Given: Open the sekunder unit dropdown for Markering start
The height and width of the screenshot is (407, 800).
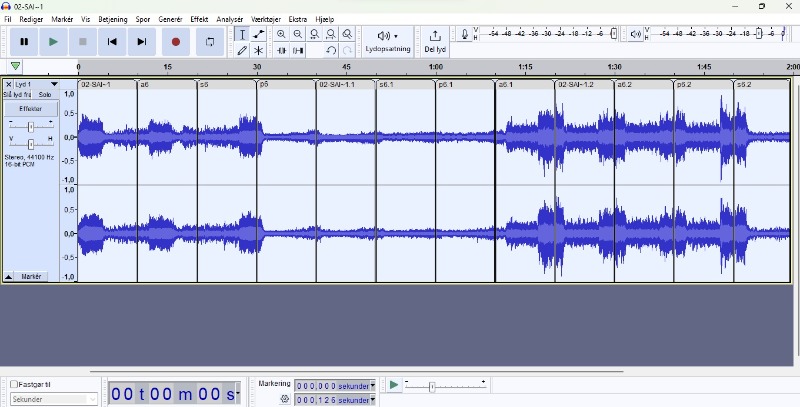Looking at the screenshot, I should point(372,386).
